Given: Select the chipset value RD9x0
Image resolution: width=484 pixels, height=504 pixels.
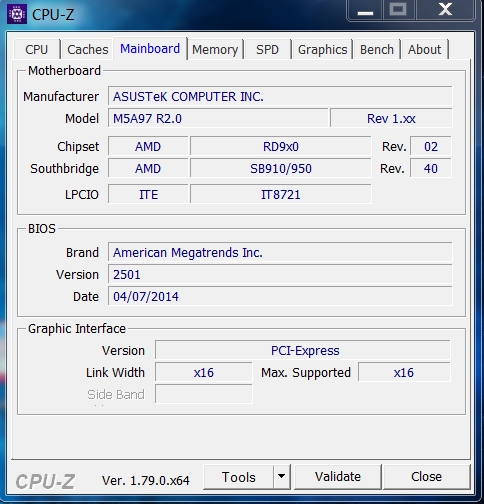Looking at the screenshot, I should (x=281, y=146).
